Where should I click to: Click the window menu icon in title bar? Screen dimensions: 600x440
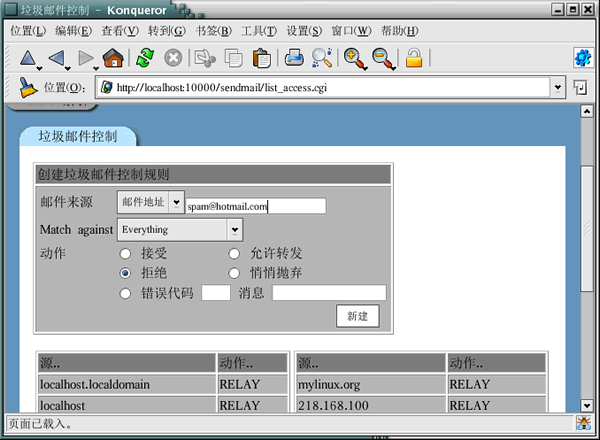[11, 10]
